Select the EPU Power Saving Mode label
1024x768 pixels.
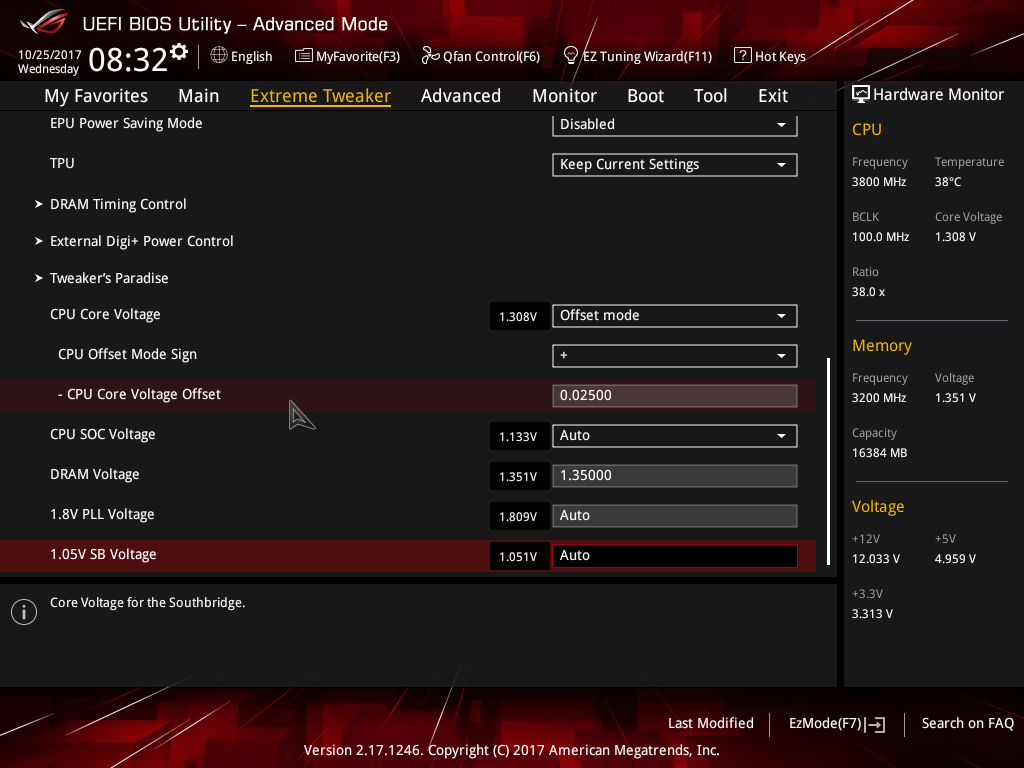[x=126, y=123]
